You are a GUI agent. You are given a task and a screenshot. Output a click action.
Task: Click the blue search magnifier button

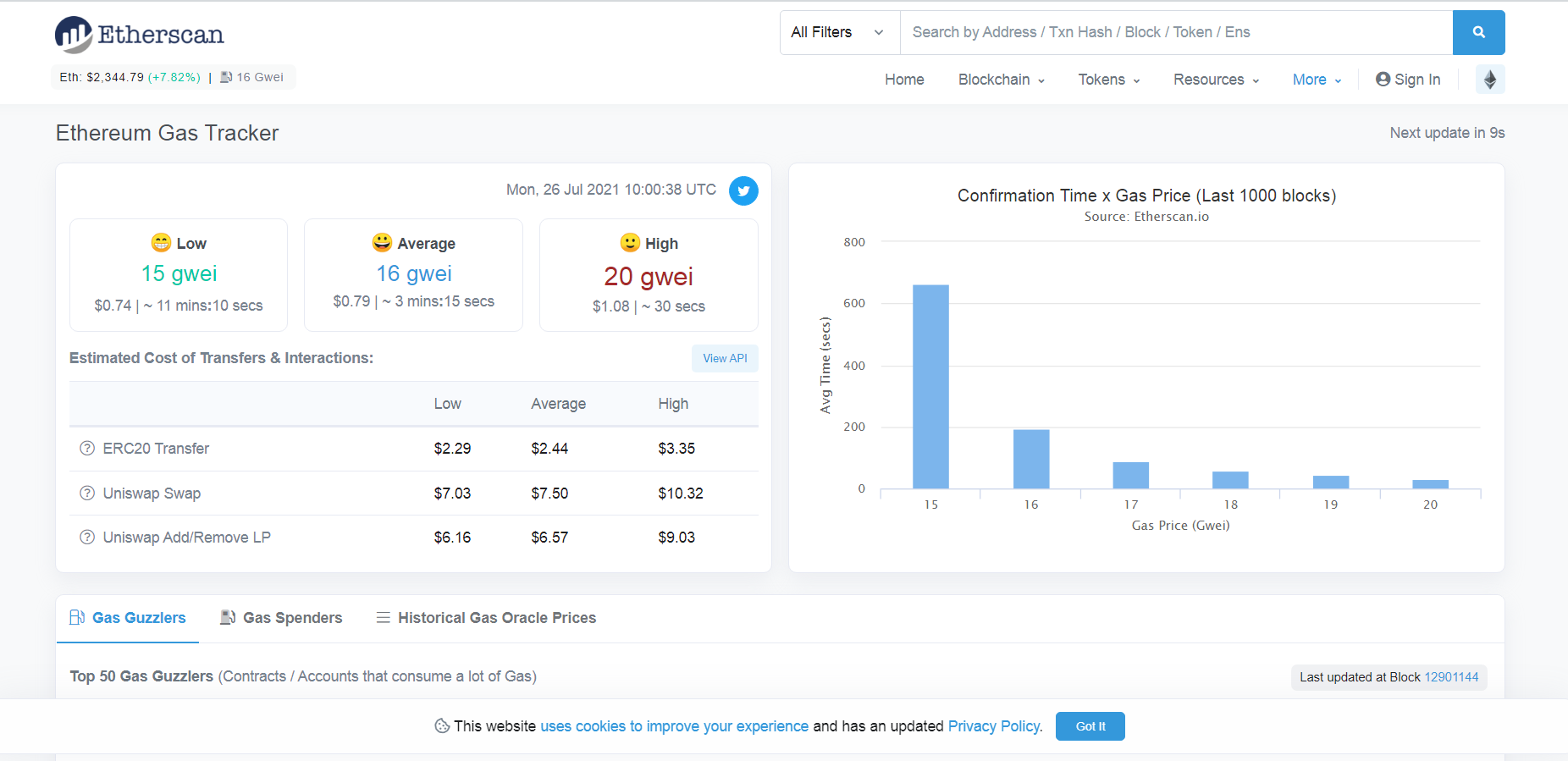pyautogui.click(x=1478, y=32)
